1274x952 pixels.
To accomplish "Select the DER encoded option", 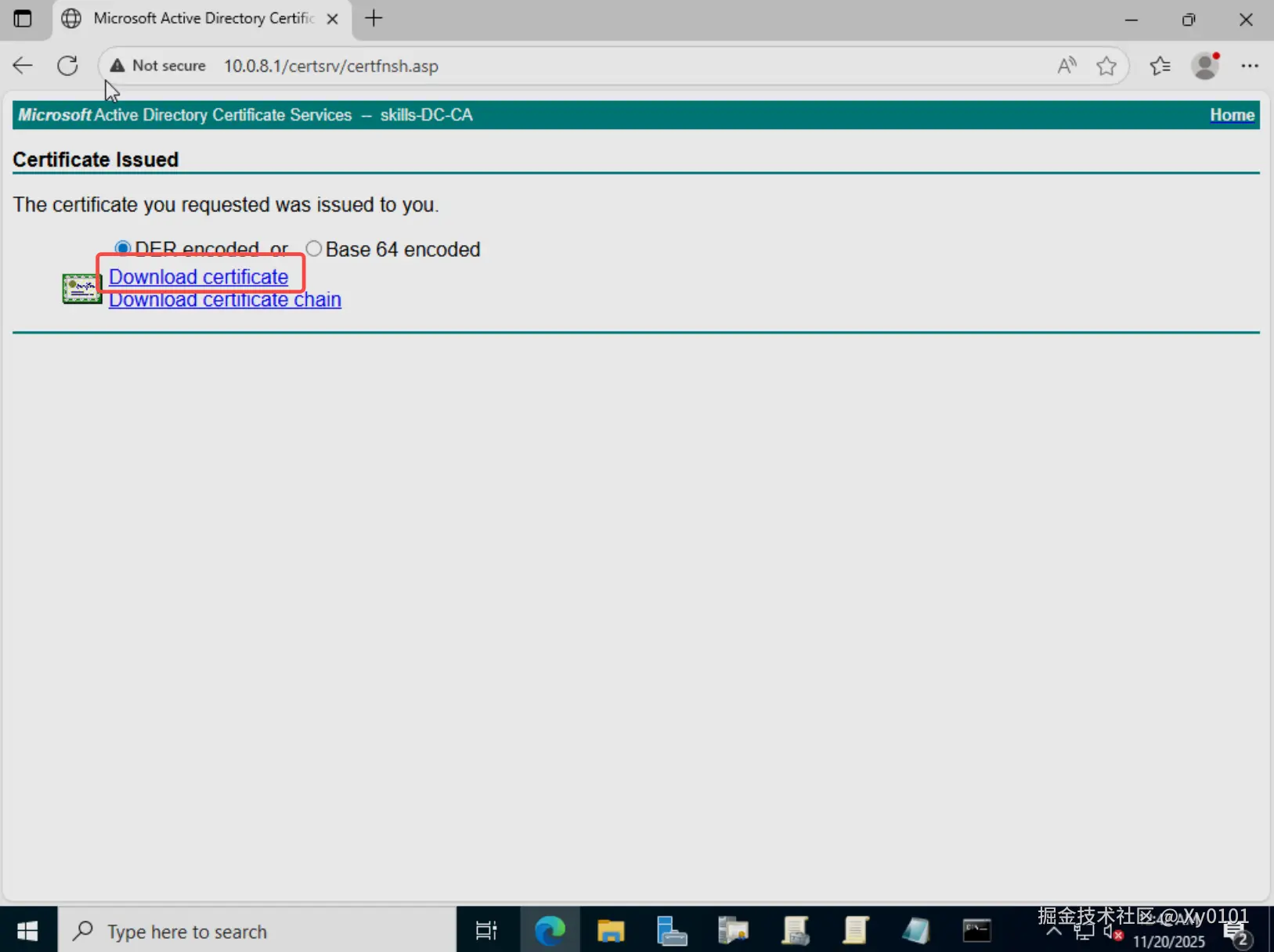I will tap(123, 248).
